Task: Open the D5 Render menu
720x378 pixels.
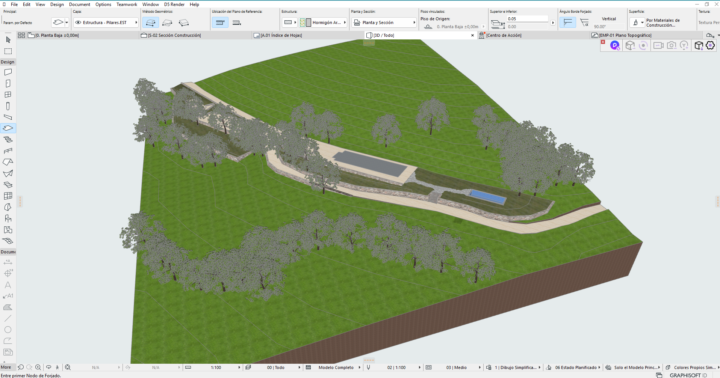Action: pos(174,4)
